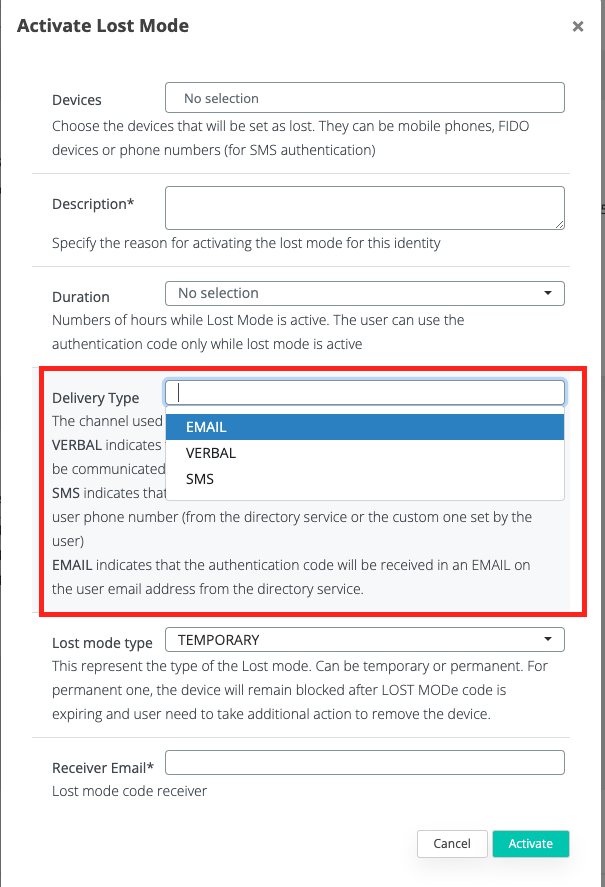Click the Devices field label
The width and height of the screenshot is (605, 887).
77,100
